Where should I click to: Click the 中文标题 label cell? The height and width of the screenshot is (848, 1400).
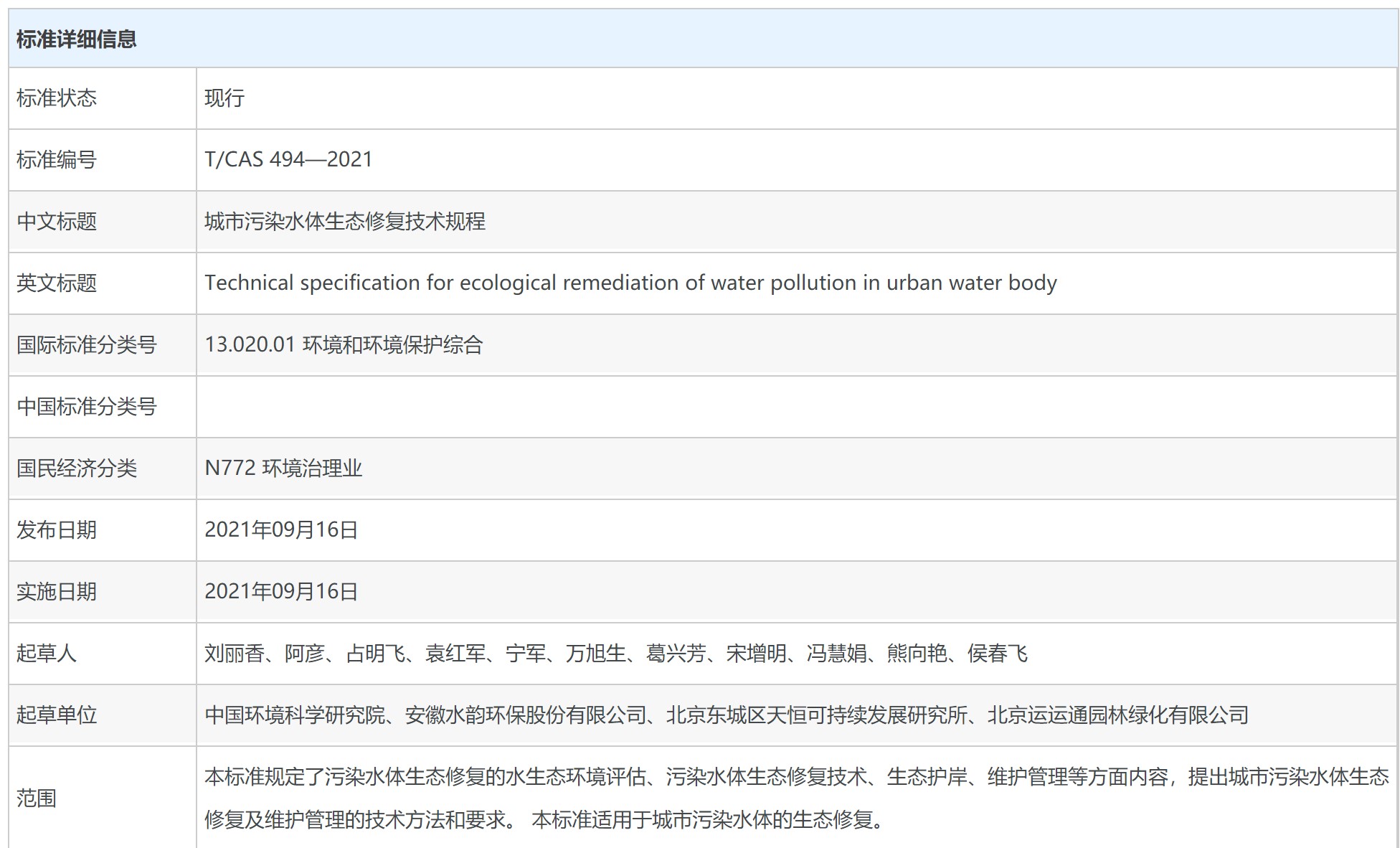point(57,221)
